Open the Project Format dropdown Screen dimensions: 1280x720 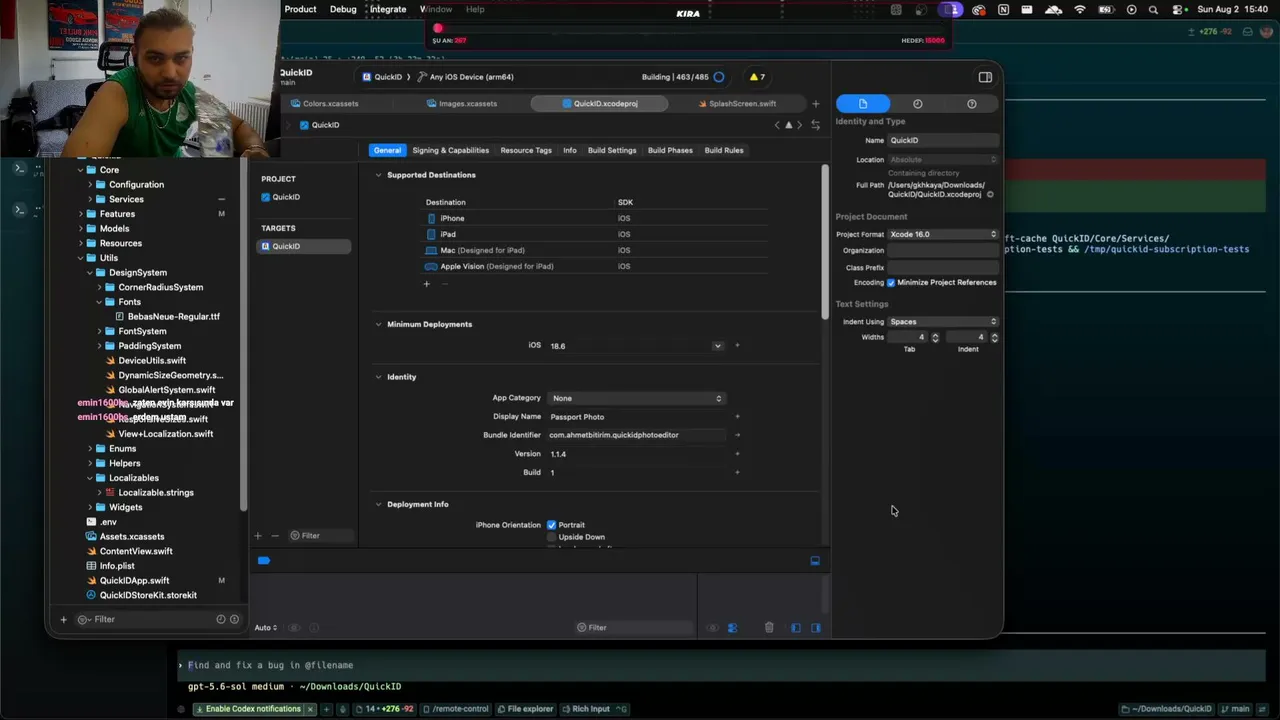pyautogui.click(x=943, y=234)
